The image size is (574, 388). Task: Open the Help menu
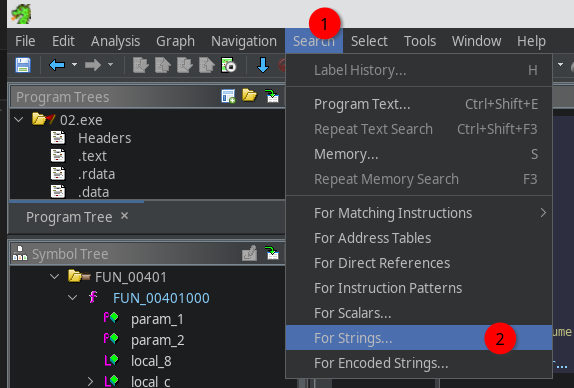click(x=531, y=41)
